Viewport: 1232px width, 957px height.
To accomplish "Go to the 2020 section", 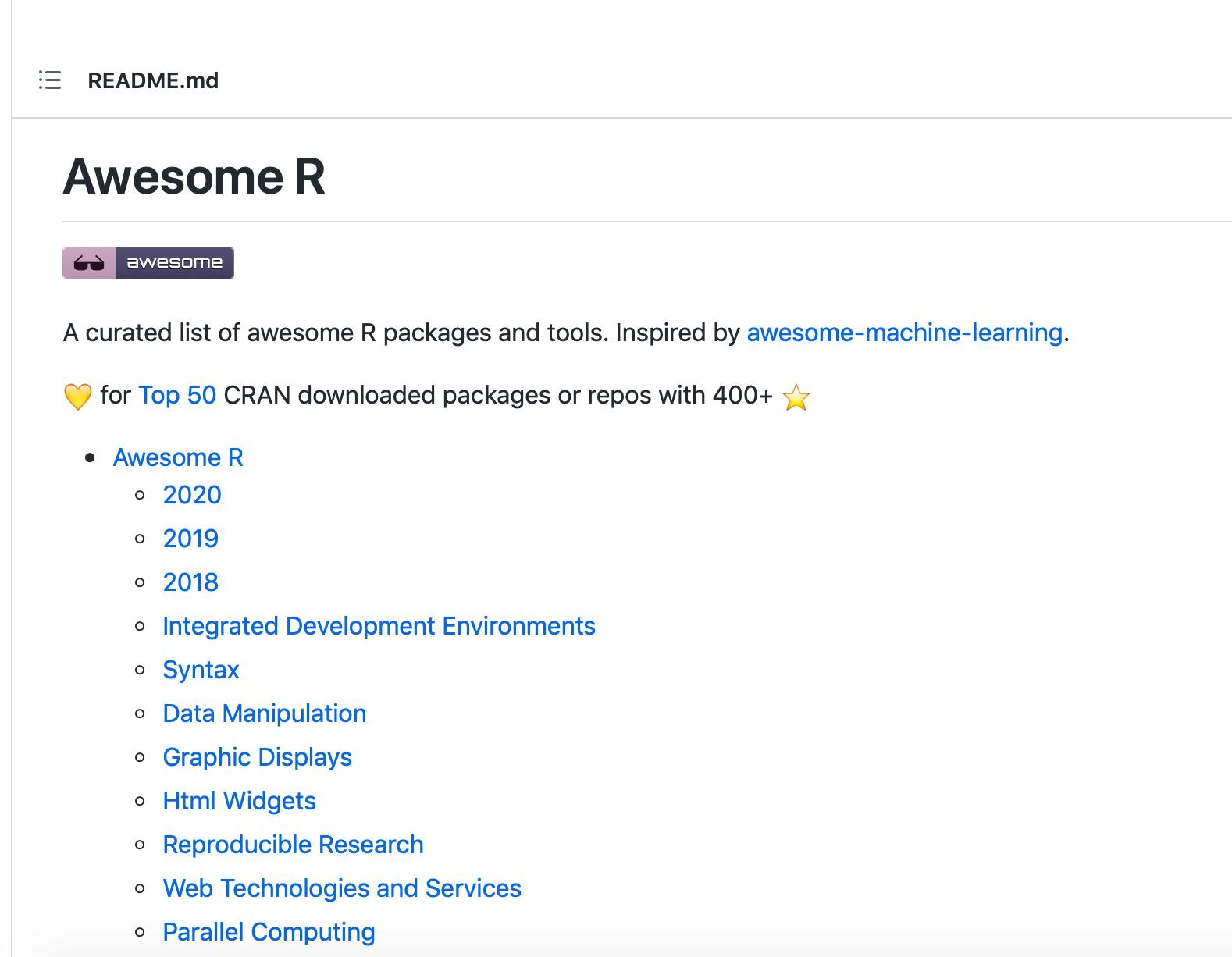I will [192, 495].
